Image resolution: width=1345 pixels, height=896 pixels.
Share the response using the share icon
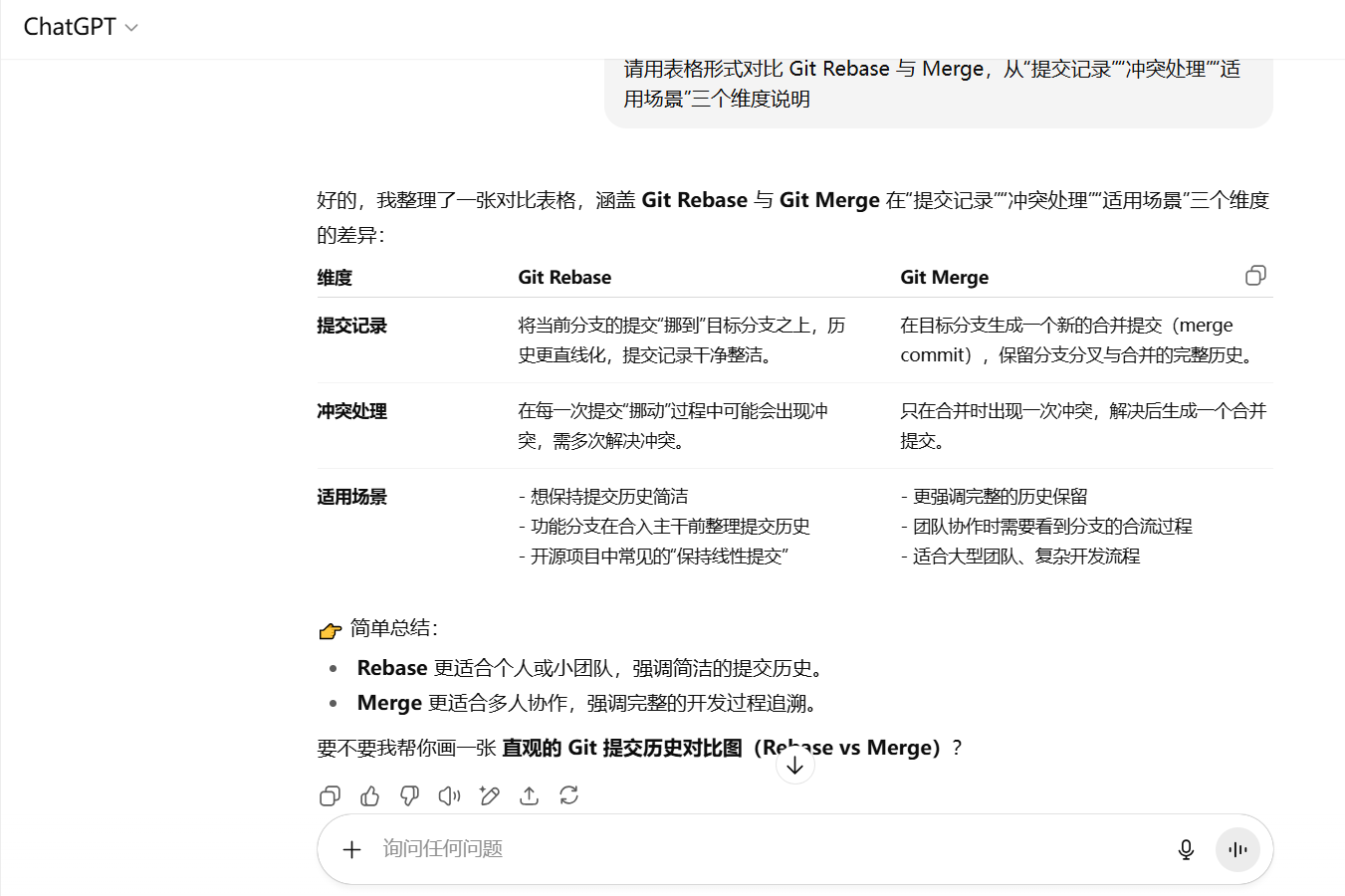(529, 795)
